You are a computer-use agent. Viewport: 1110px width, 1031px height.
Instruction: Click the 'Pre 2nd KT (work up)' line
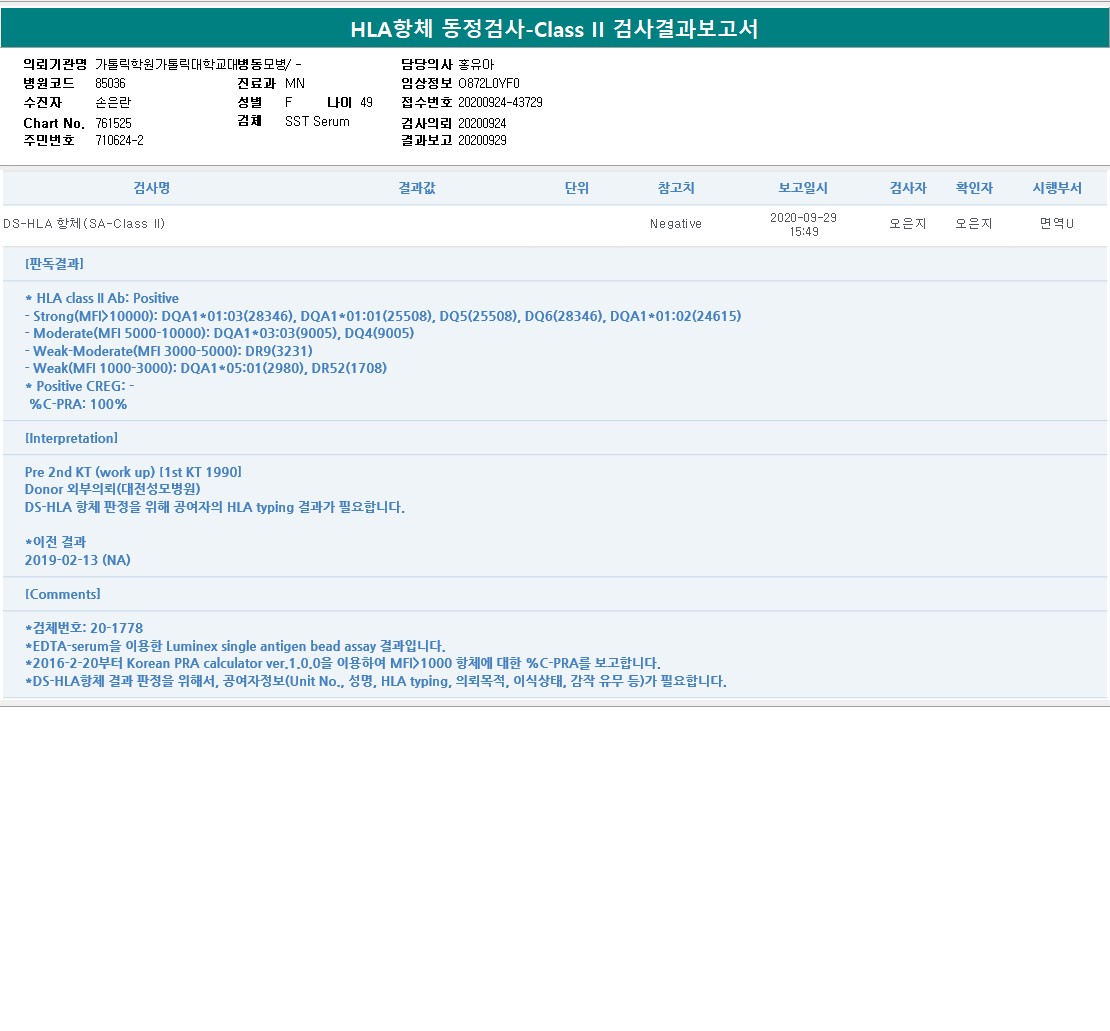coord(133,472)
